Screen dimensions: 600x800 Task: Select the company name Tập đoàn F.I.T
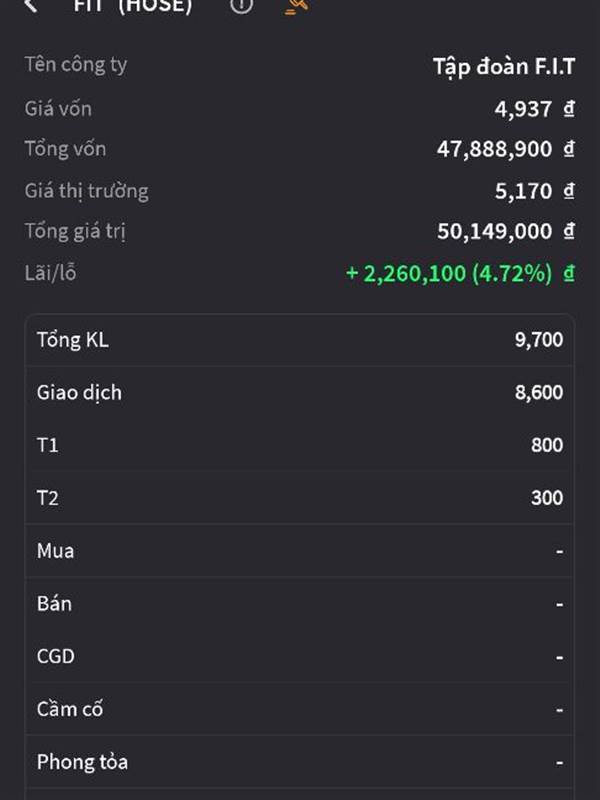(503, 67)
